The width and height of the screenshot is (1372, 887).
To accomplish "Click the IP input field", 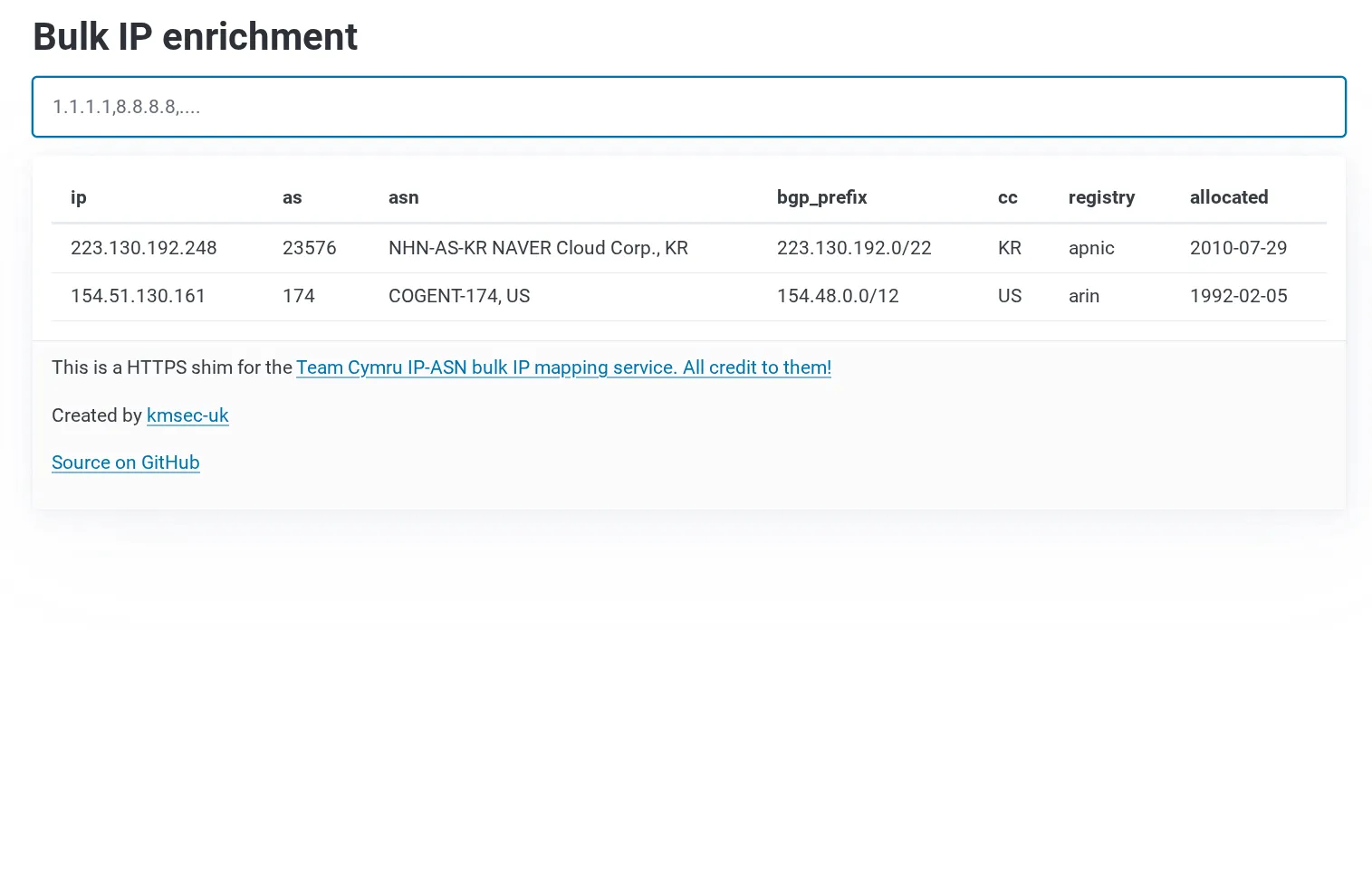I will 688,107.
